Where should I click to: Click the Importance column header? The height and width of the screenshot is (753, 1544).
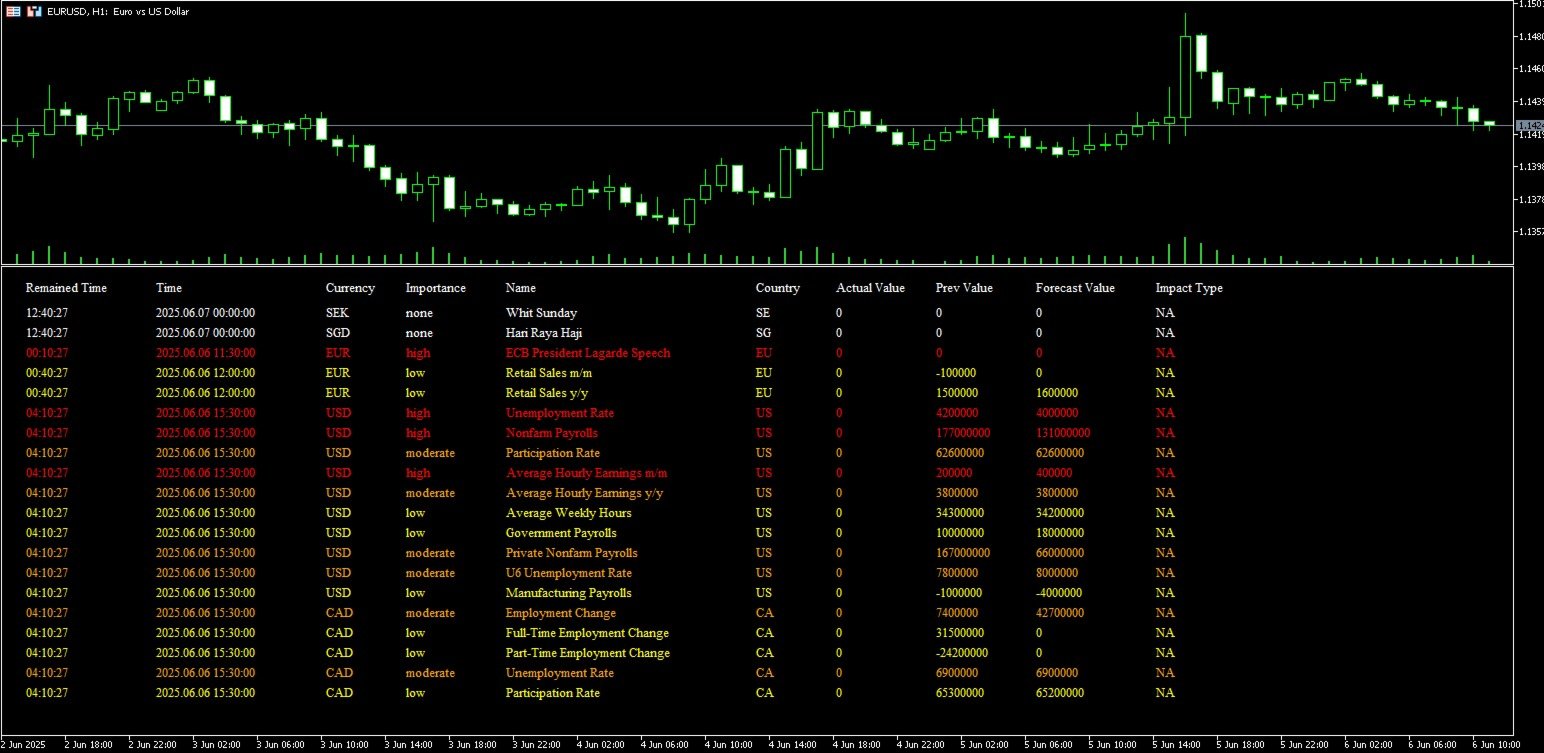point(435,288)
